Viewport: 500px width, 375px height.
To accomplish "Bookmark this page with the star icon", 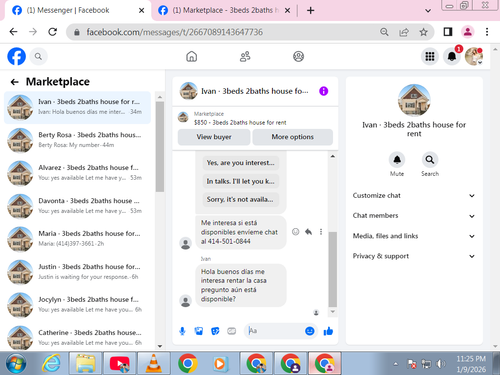I will point(423,32).
